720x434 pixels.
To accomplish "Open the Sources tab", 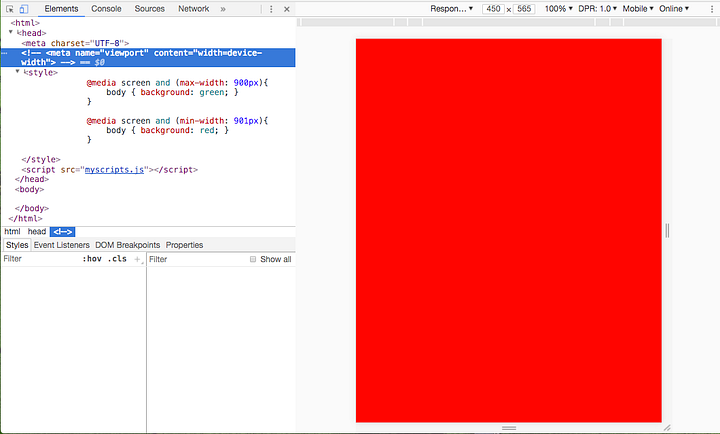I will 149,9.
